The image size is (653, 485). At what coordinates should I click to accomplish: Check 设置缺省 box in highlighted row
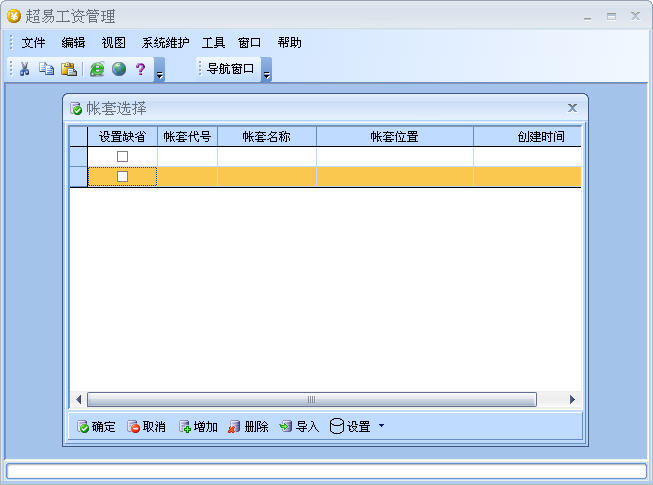click(122, 177)
